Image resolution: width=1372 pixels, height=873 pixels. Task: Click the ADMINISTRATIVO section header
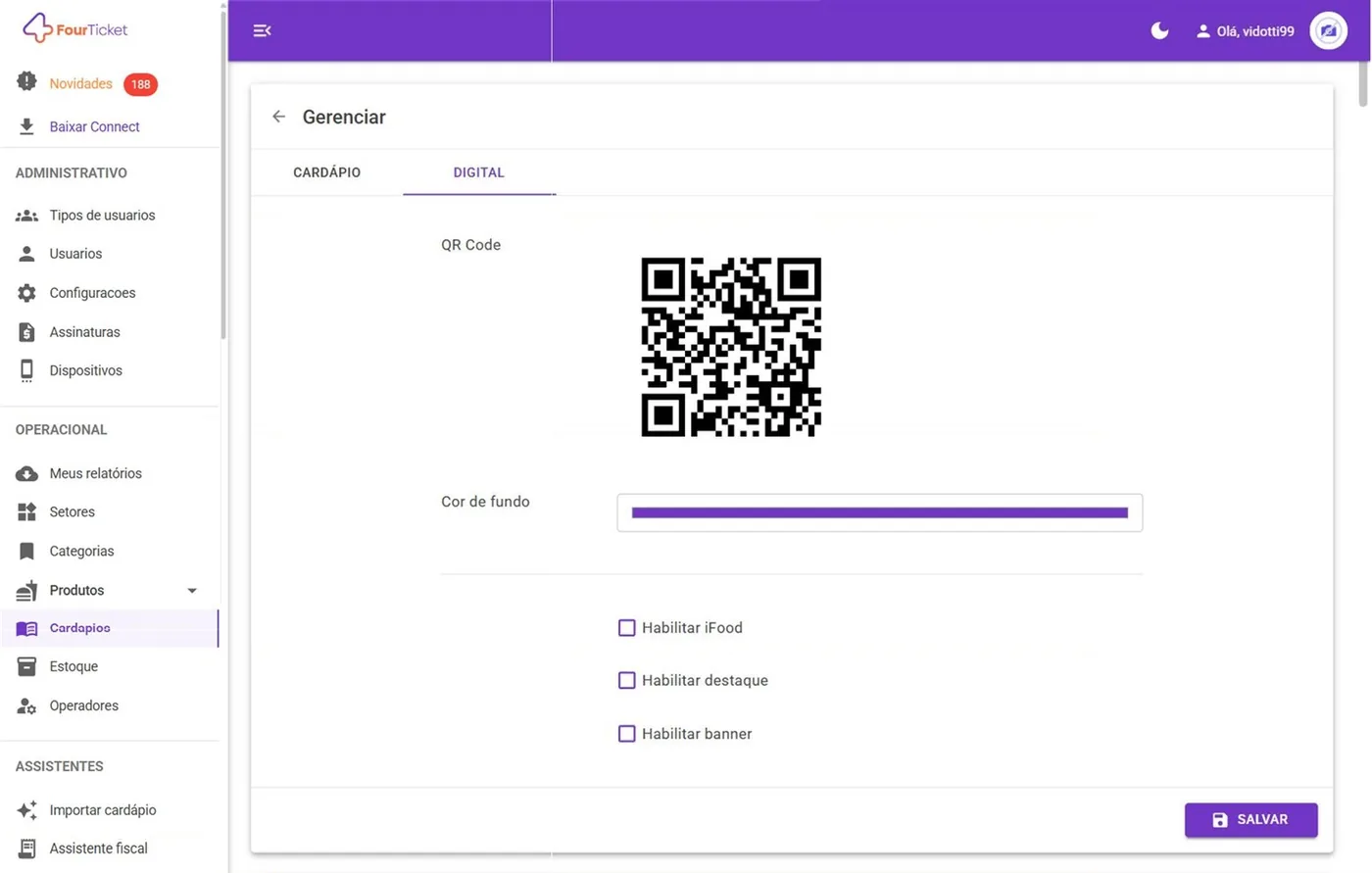pos(72,172)
